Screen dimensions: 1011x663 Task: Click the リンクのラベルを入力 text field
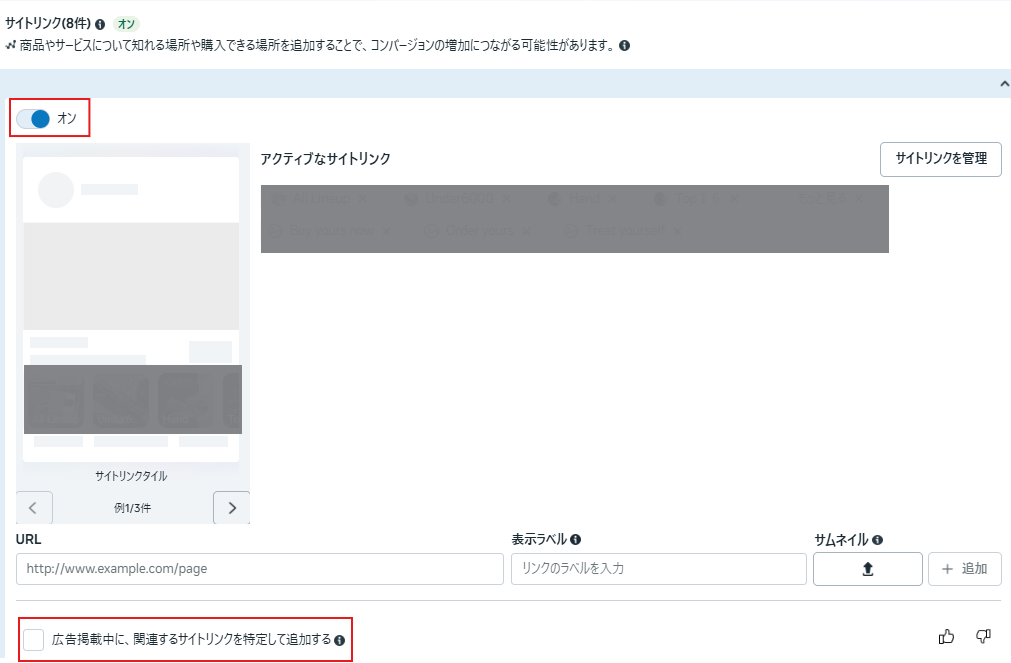(658, 569)
